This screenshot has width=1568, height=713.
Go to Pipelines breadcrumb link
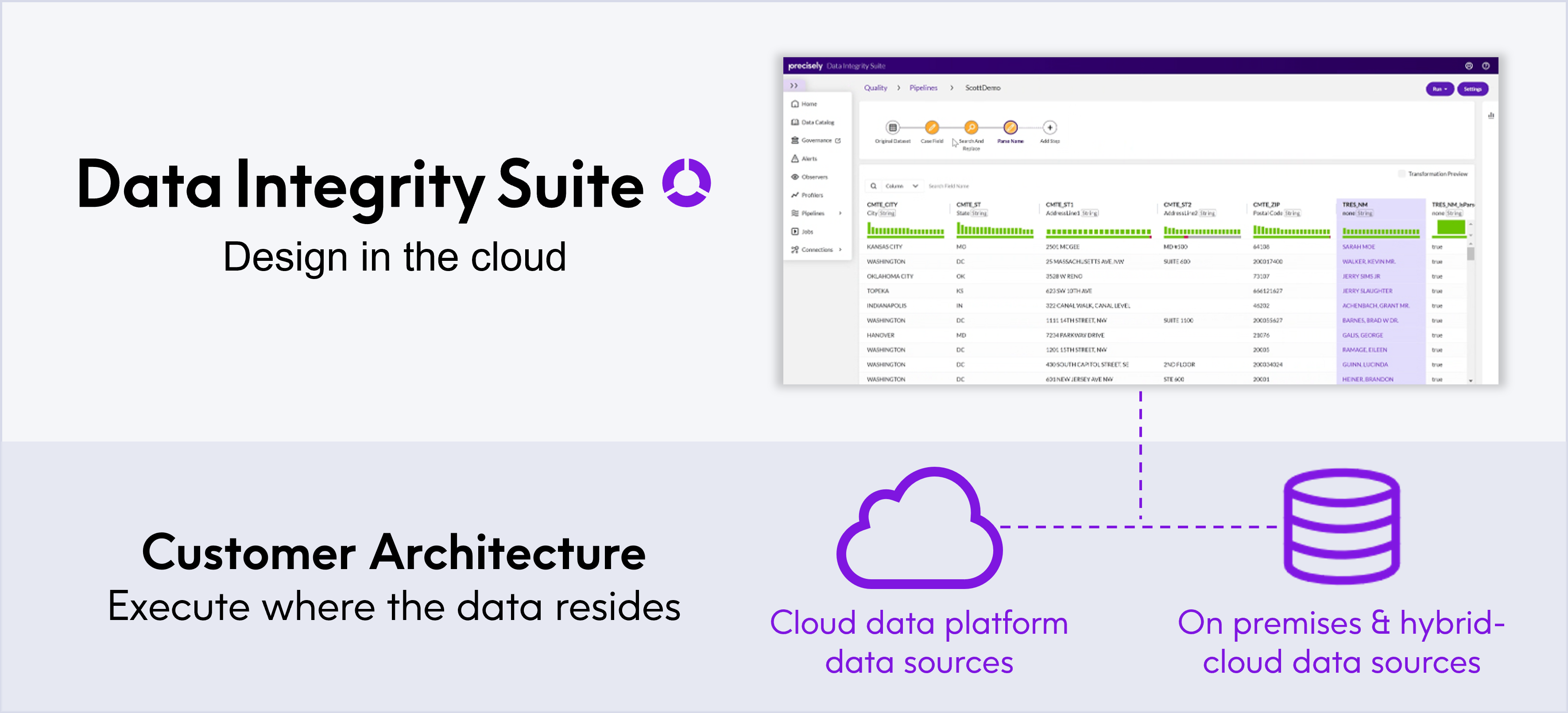(923, 88)
